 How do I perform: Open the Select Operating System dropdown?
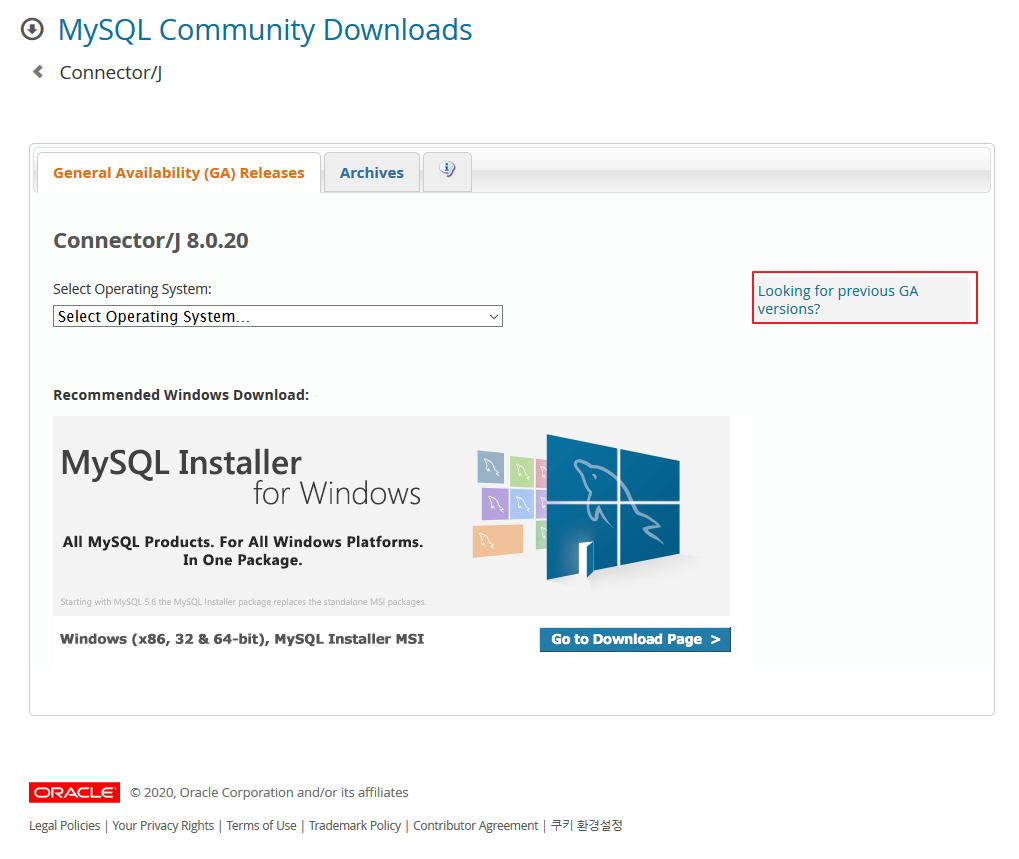(x=277, y=316)
